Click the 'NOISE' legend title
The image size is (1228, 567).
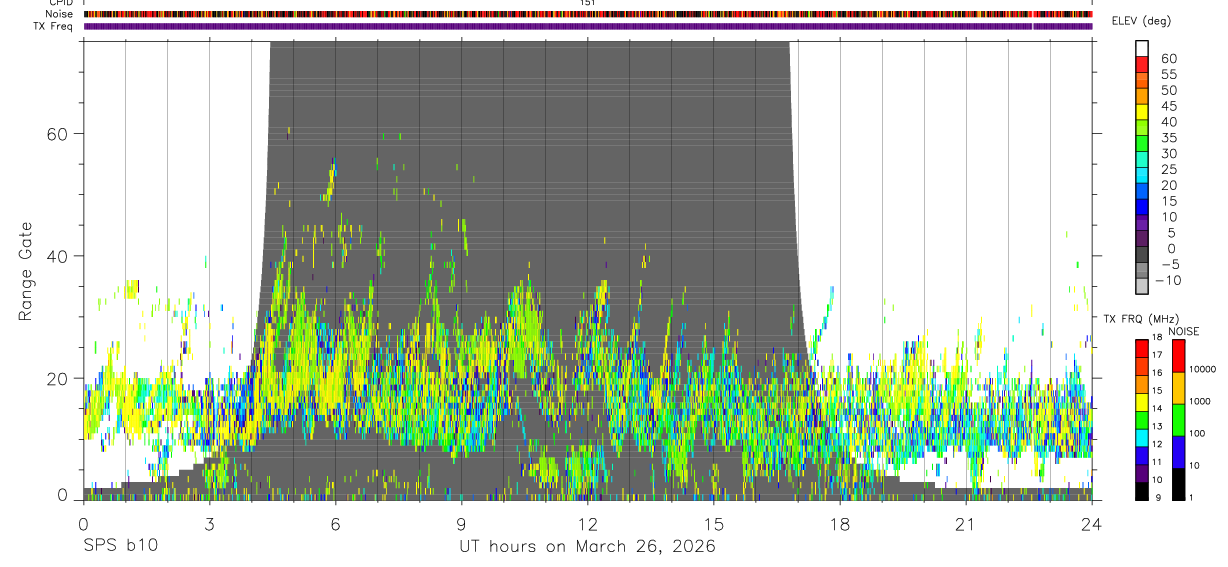[1183, 332]
